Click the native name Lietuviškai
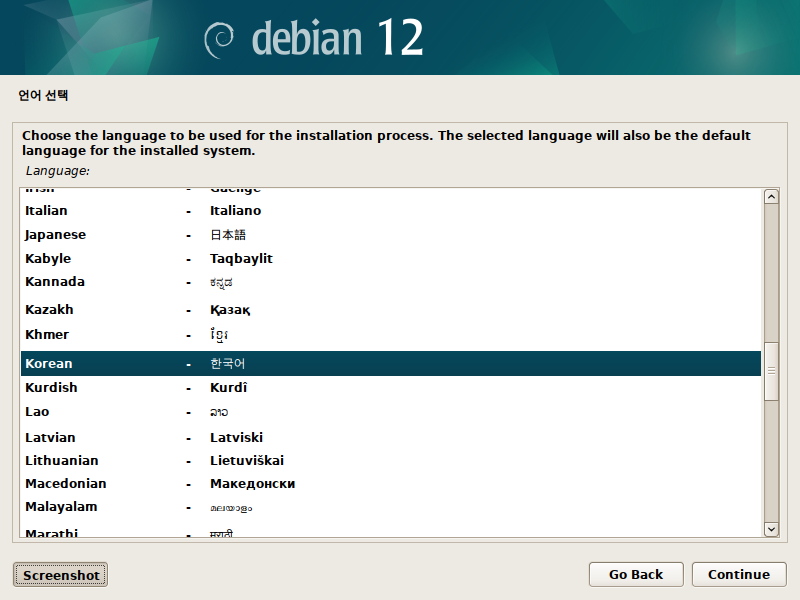The width and height of the screenshot is (800, 600). tap(247, 461)
